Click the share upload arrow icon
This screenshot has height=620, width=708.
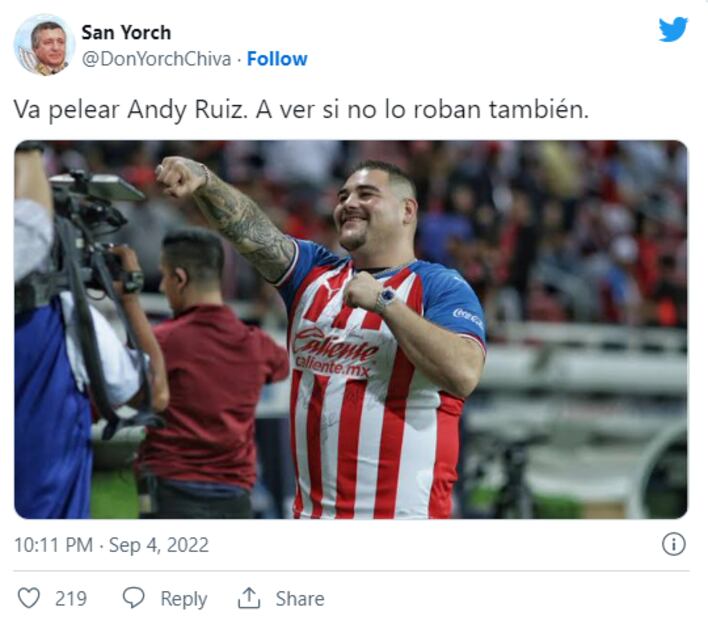click(x=249, y=598)
